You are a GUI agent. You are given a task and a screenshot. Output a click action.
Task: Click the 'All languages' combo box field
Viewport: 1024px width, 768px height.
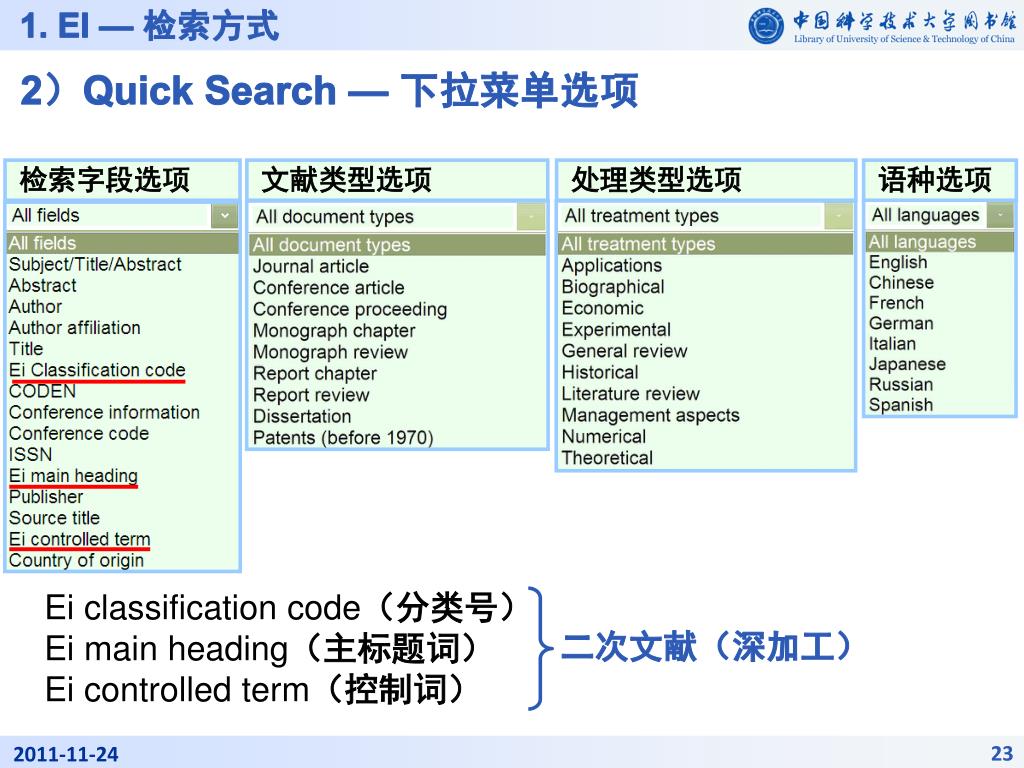coord(940,215)
